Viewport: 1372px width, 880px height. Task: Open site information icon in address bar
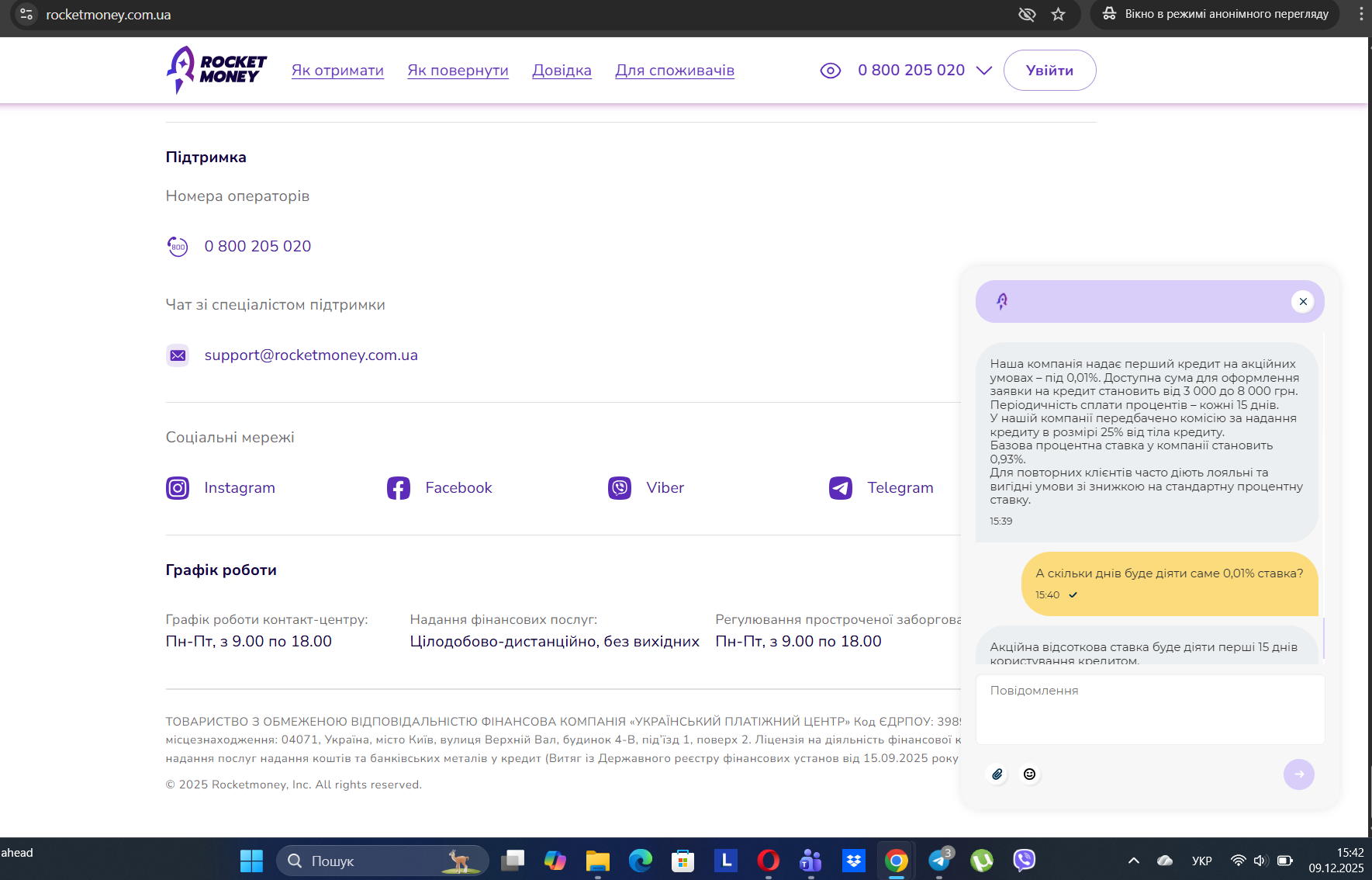click(26, 15)
